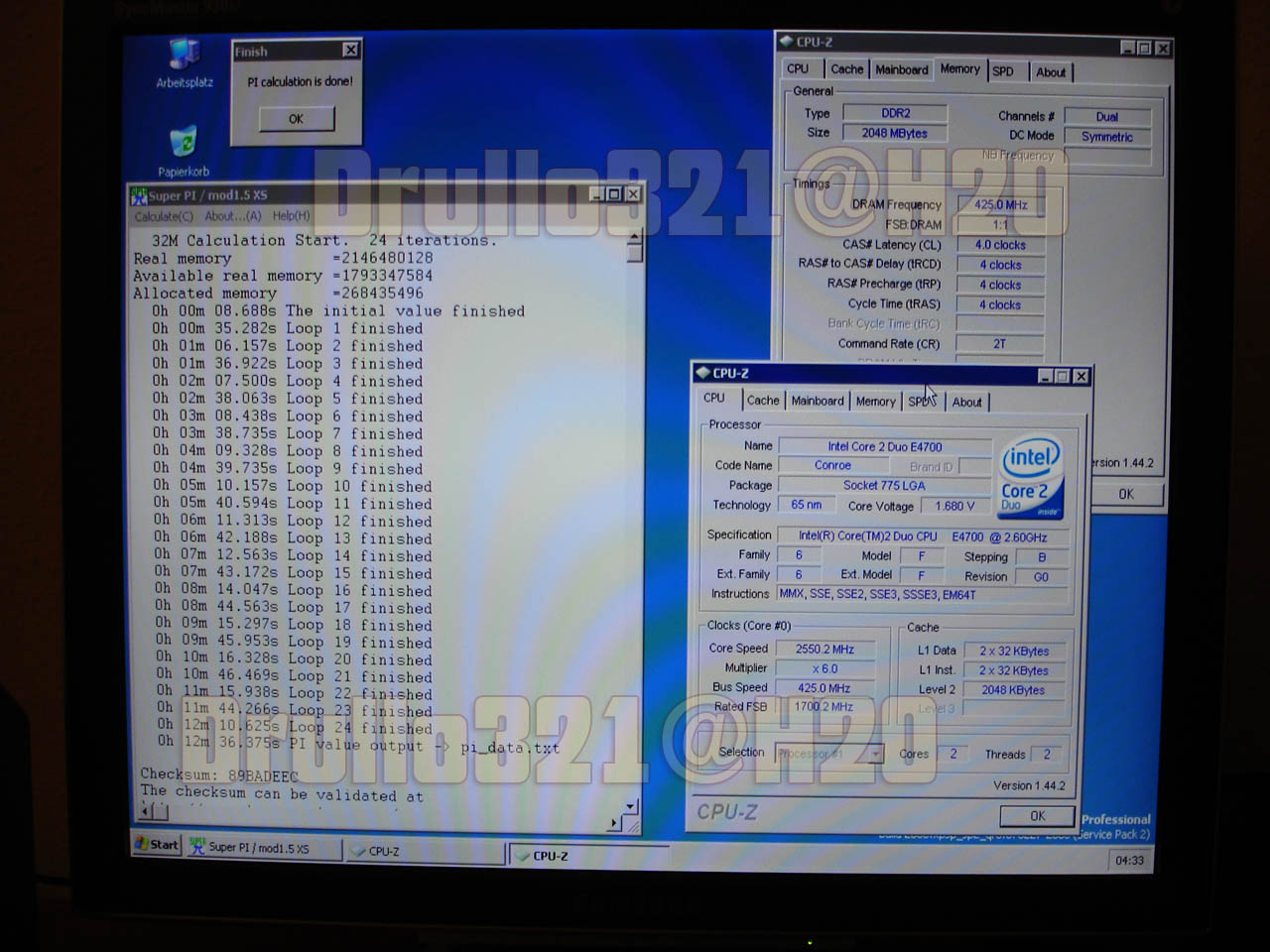Click the Channels # Dual field
Screen dimensions: 1270x952
click(1107, 117)
